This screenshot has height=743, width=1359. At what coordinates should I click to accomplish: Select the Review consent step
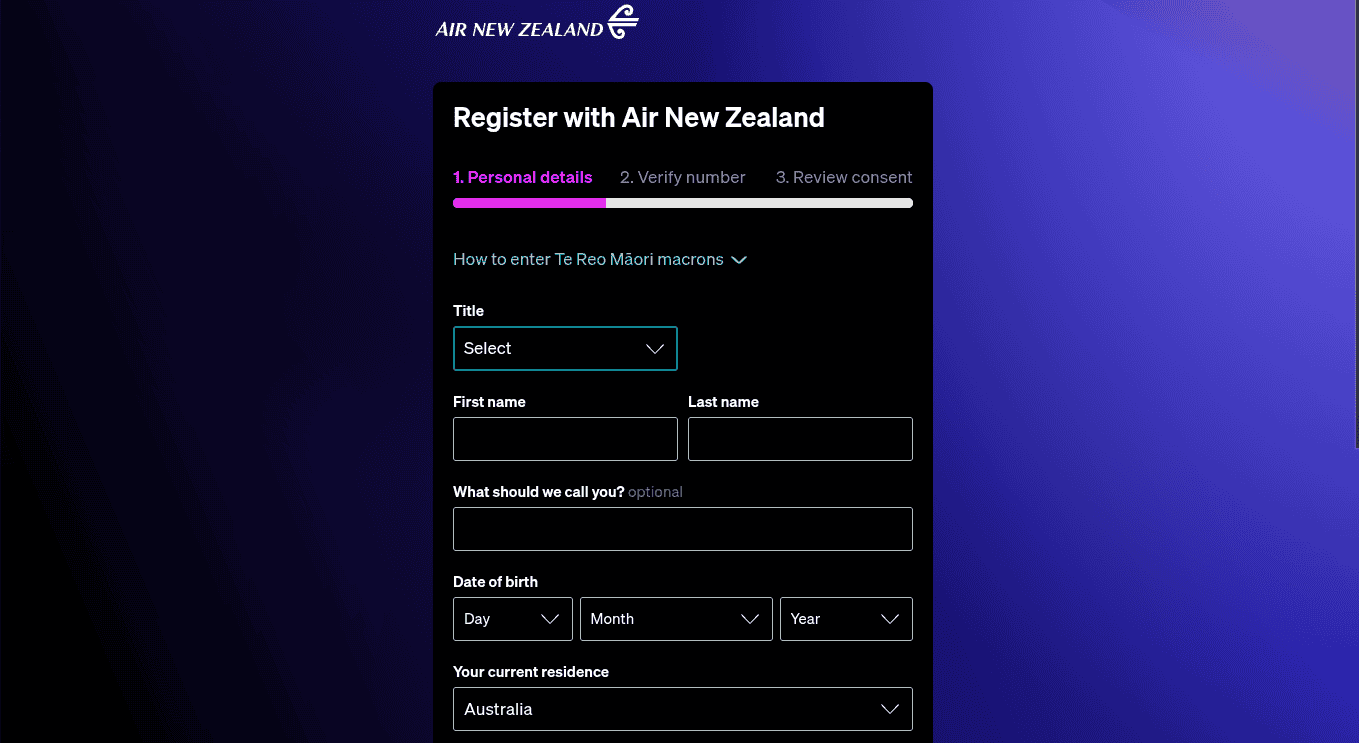pos(844,177)
